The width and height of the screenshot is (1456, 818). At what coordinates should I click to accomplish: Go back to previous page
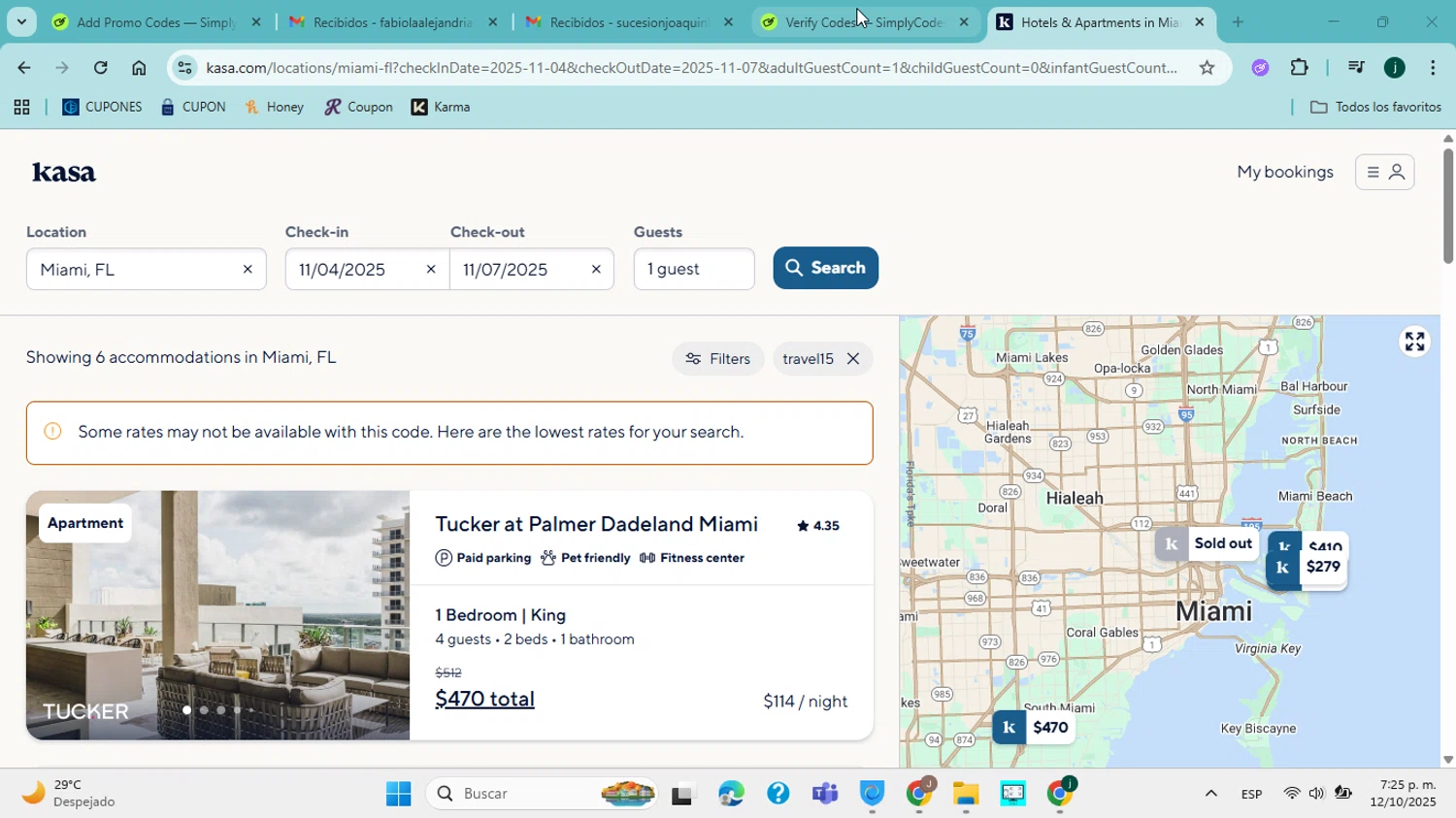point(23,67)
